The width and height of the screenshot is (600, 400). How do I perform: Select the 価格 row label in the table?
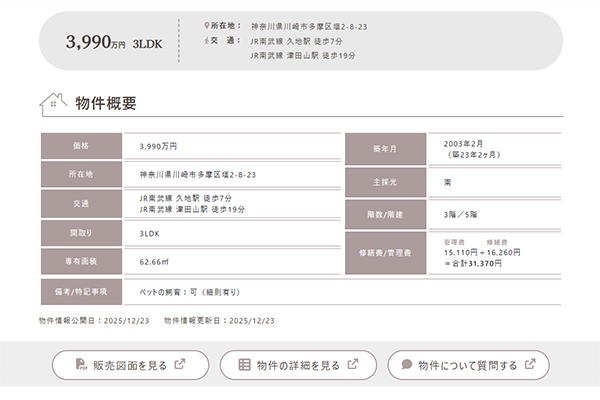click(x=81, y=146)
